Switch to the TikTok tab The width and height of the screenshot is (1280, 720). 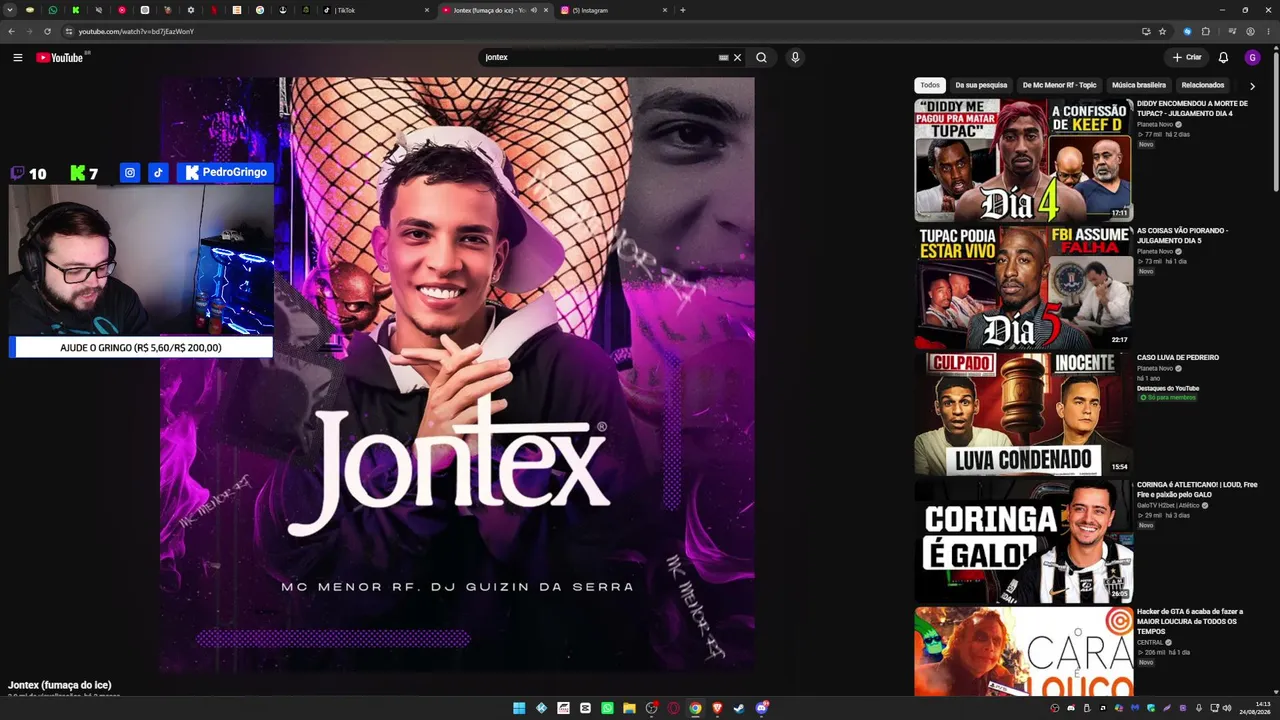[x=376, y=10]
